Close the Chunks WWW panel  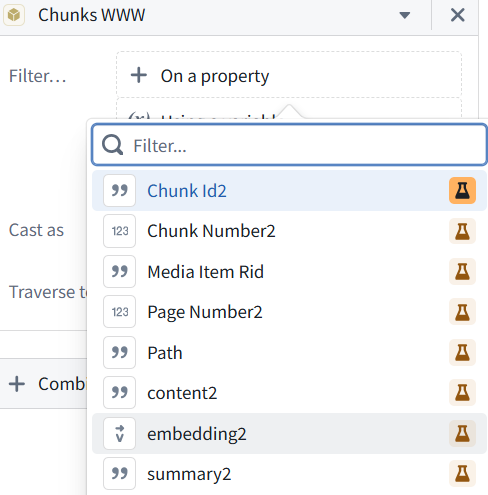[x=458, y=15]
